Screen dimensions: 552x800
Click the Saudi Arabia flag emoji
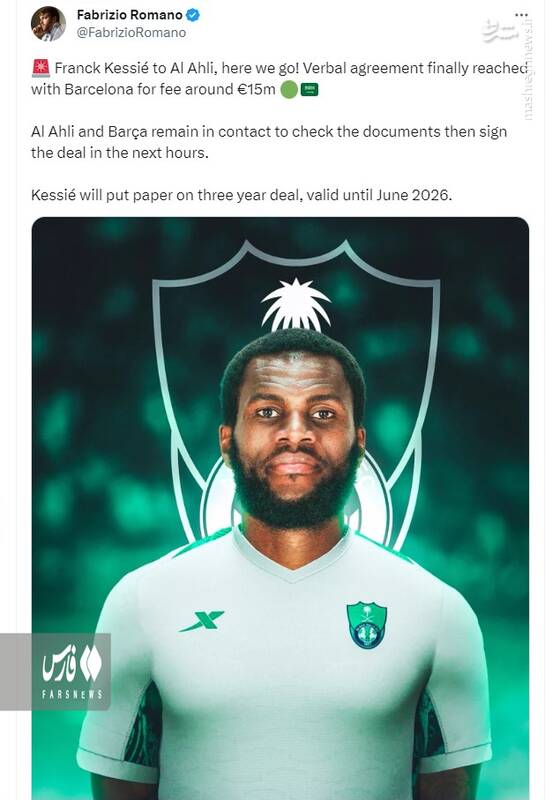(309, 90)
